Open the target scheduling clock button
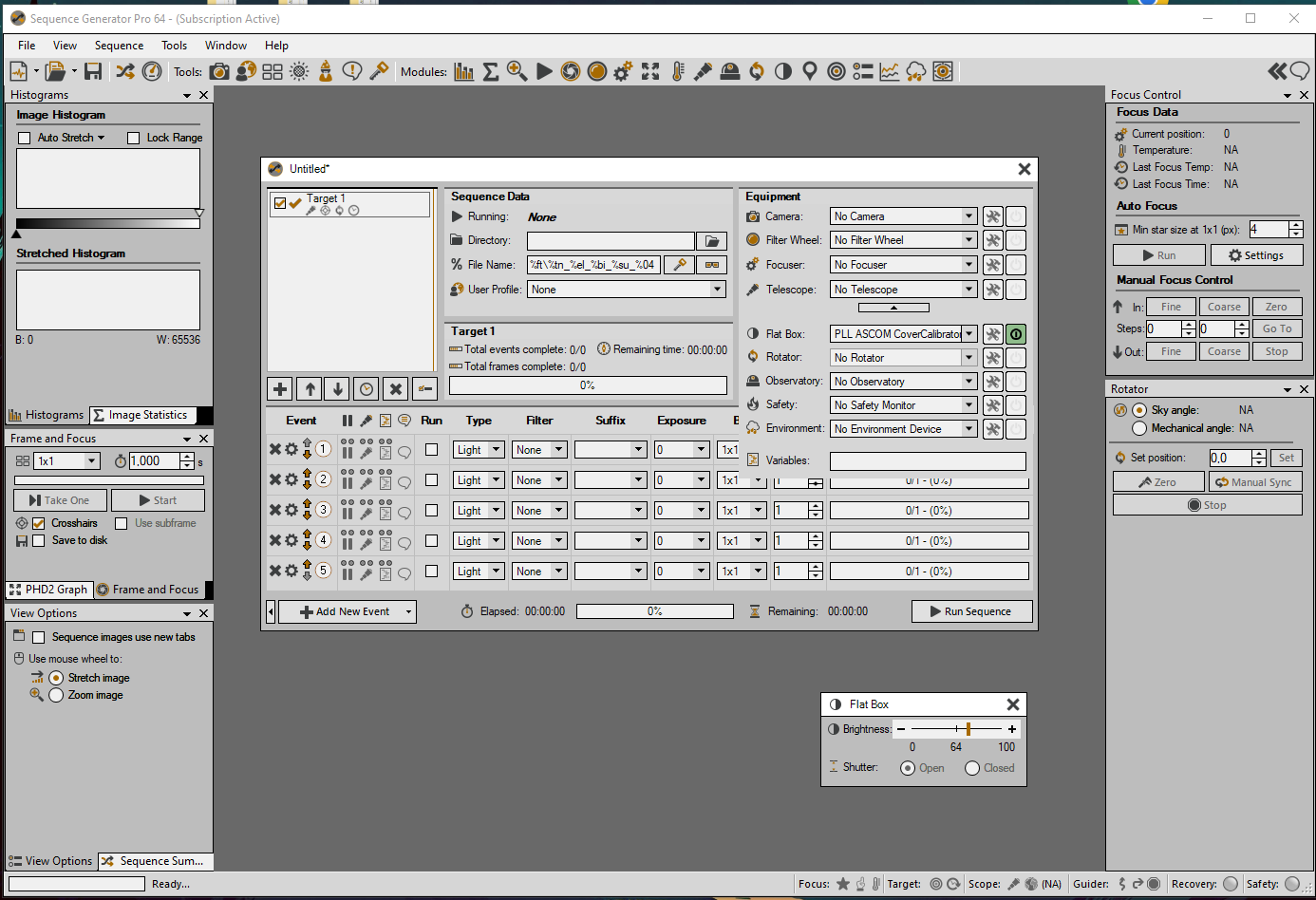 pos(367,388)
